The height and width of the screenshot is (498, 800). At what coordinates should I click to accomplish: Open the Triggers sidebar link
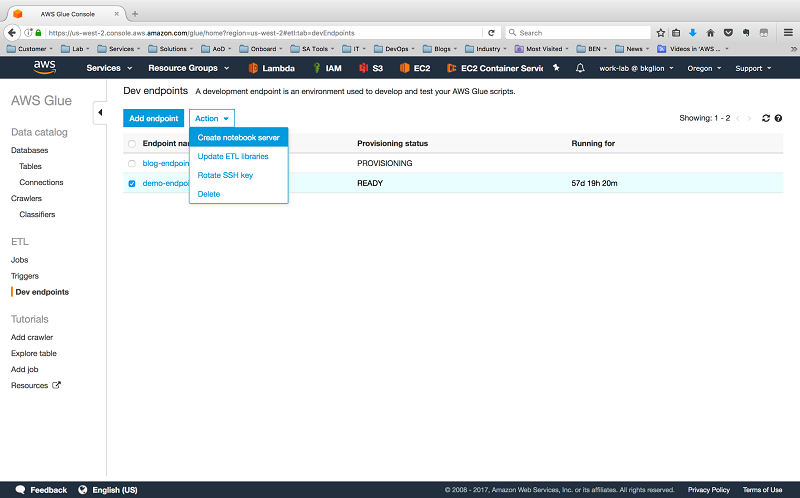tap(24, 276)
